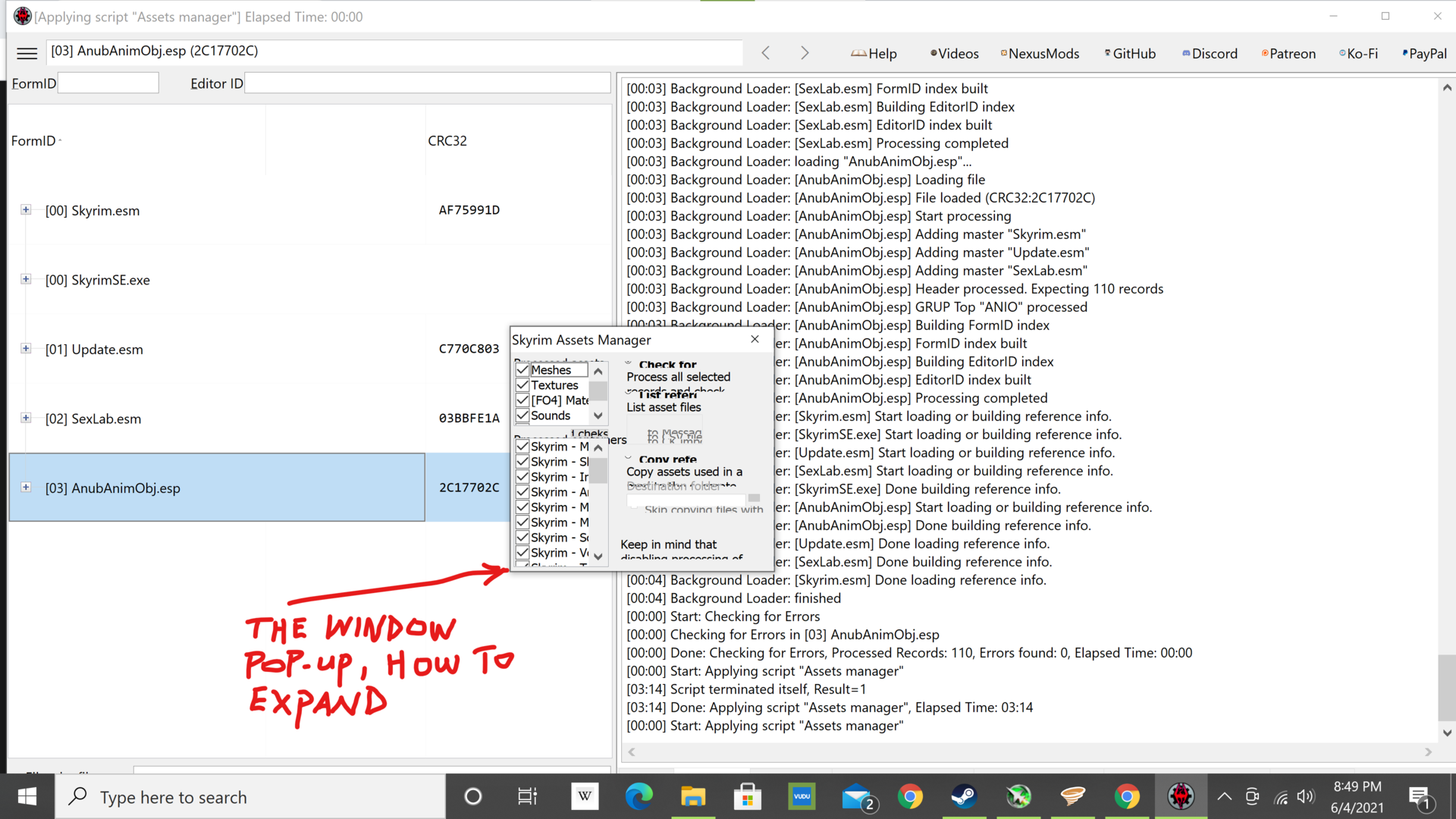Close the Skyrim Assets Manager dialog
This screenshot has height=819, width=1456.
[x=755, y=339]
